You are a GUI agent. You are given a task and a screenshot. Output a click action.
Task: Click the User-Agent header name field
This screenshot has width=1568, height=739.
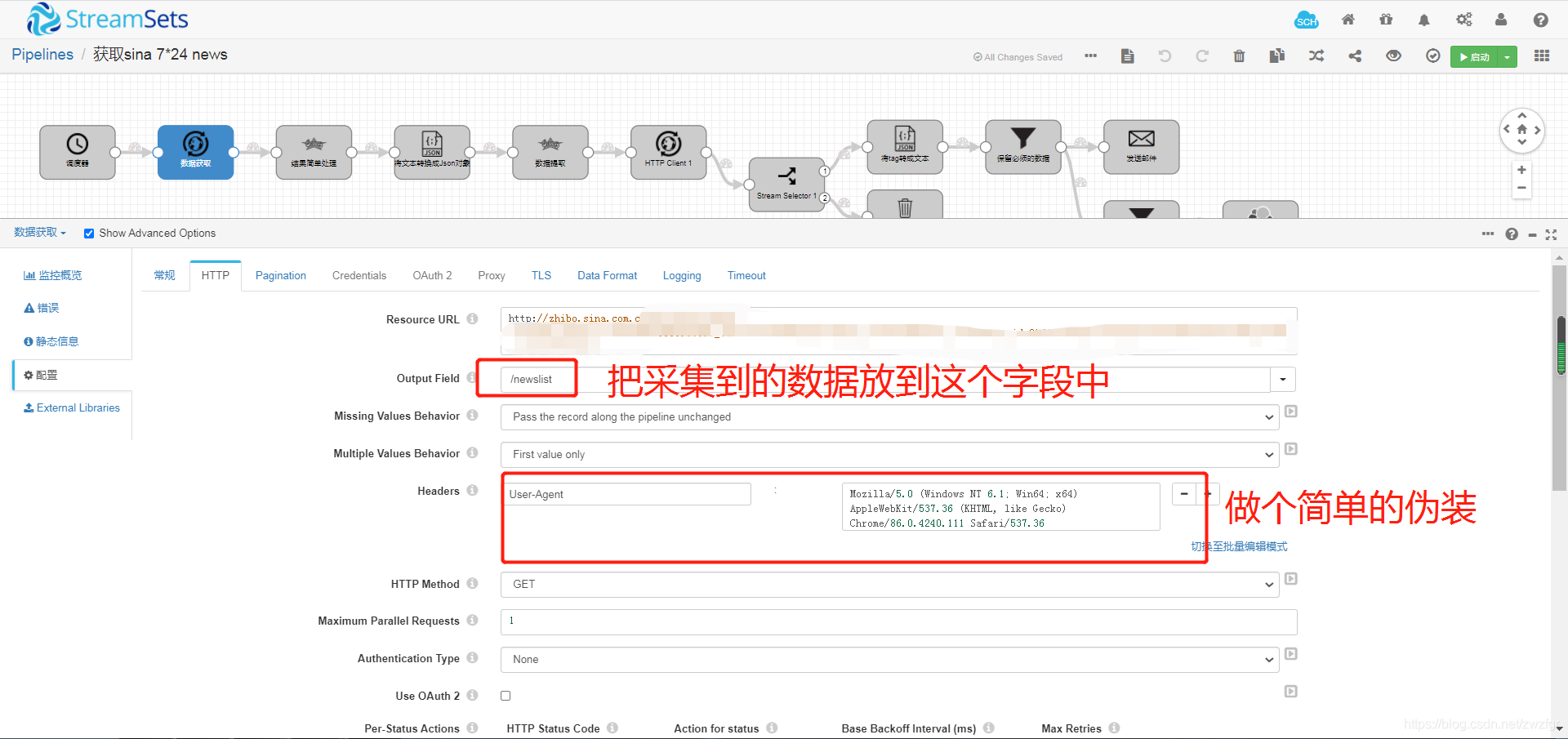point(627,494)
